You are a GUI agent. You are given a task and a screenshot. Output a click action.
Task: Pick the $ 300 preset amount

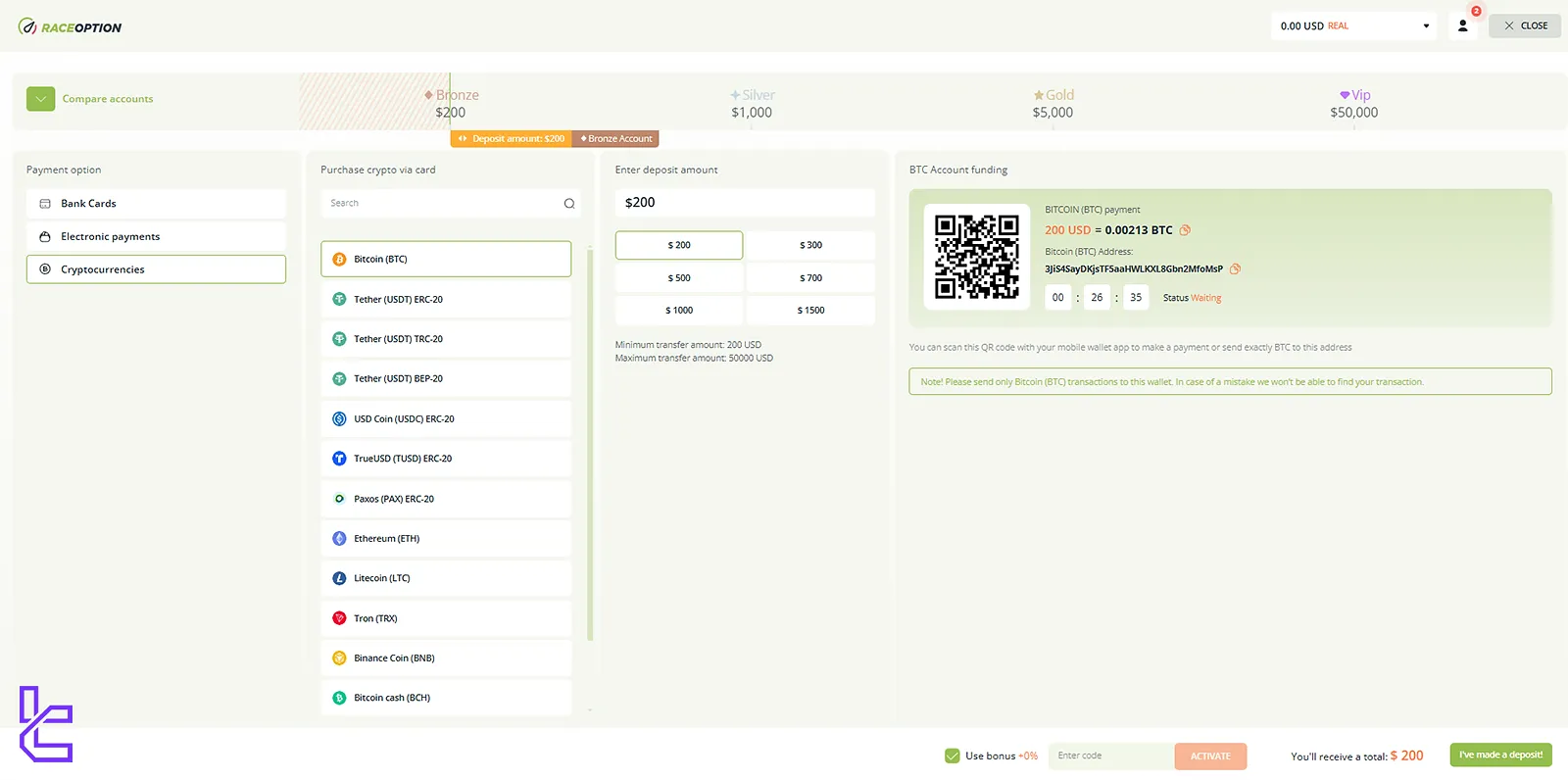click(x=810, y=245)
